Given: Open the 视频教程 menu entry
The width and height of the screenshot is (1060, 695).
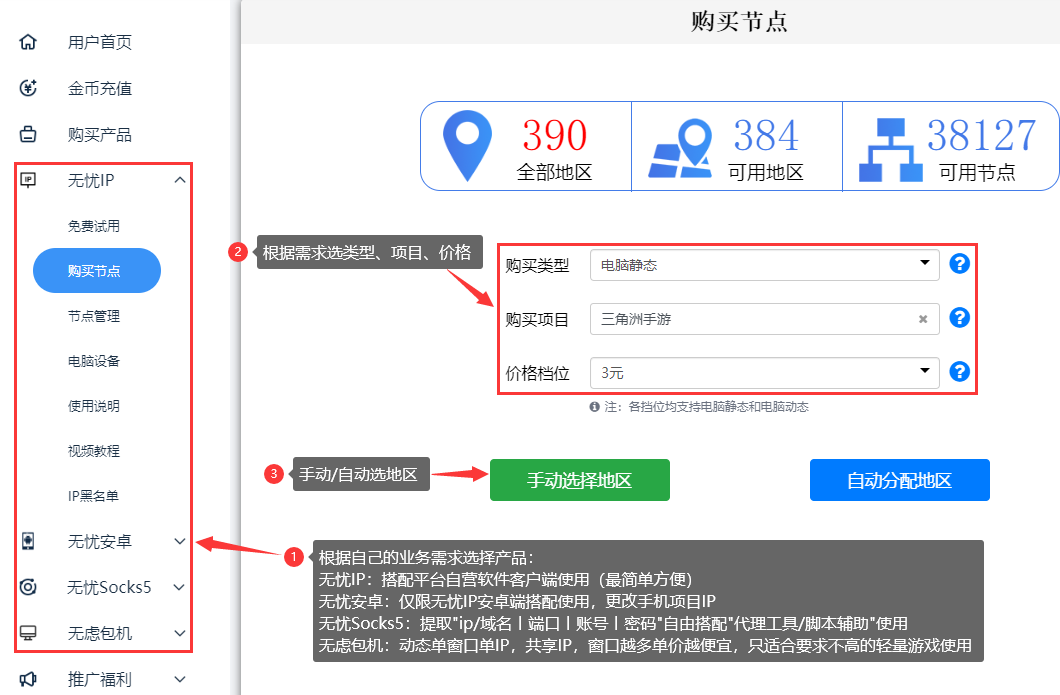Looking at the screenshot, I should [x=96, y=450].
